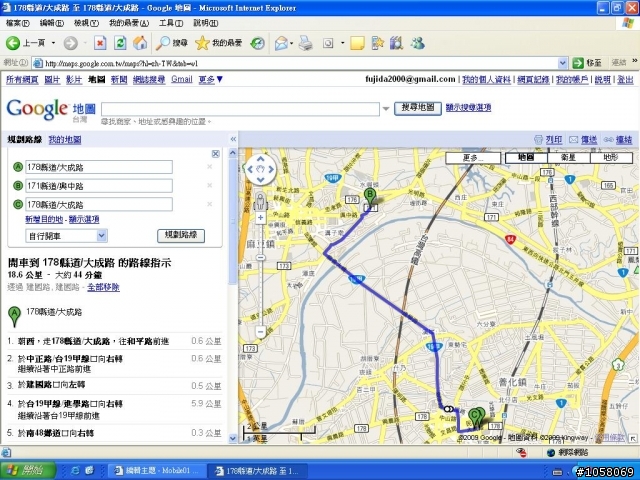640x480 pixels.
Task: Click the map pan arrows control
Action: point(261,169)
